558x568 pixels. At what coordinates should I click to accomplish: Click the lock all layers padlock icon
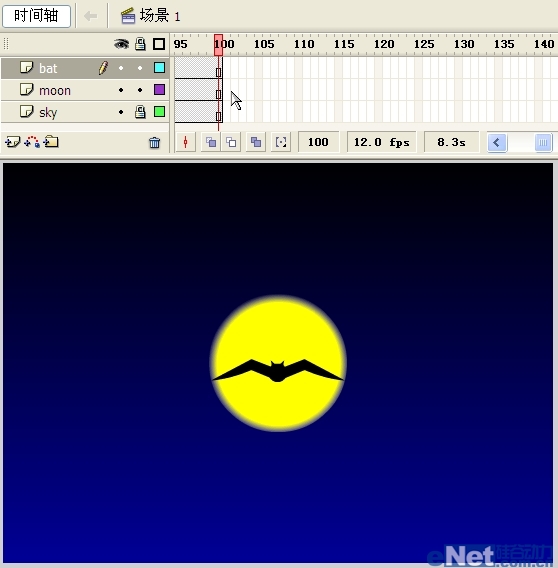pyautogui.click(x=140, y=44)
